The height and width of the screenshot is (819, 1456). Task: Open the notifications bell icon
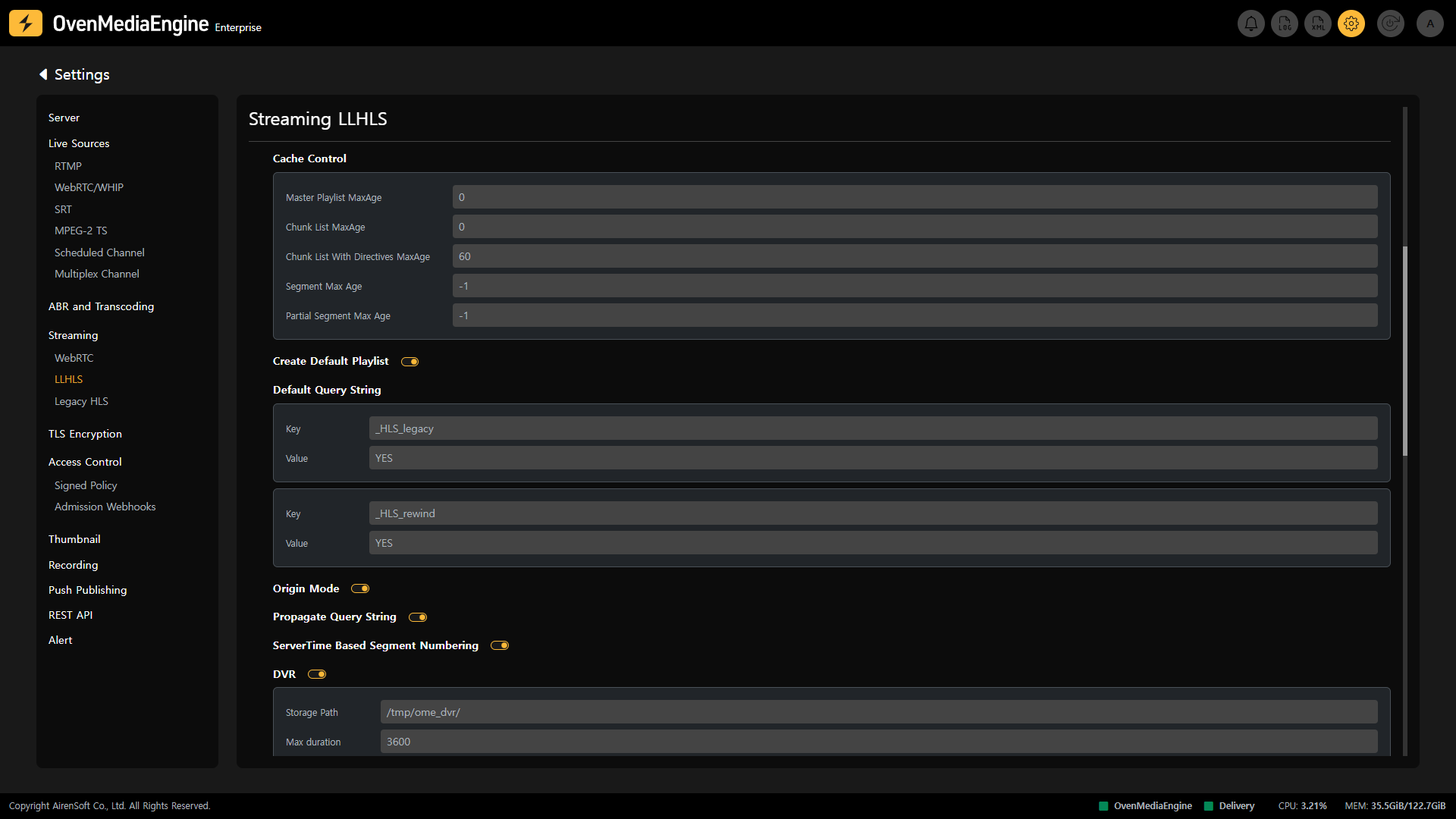[1251, 24]
